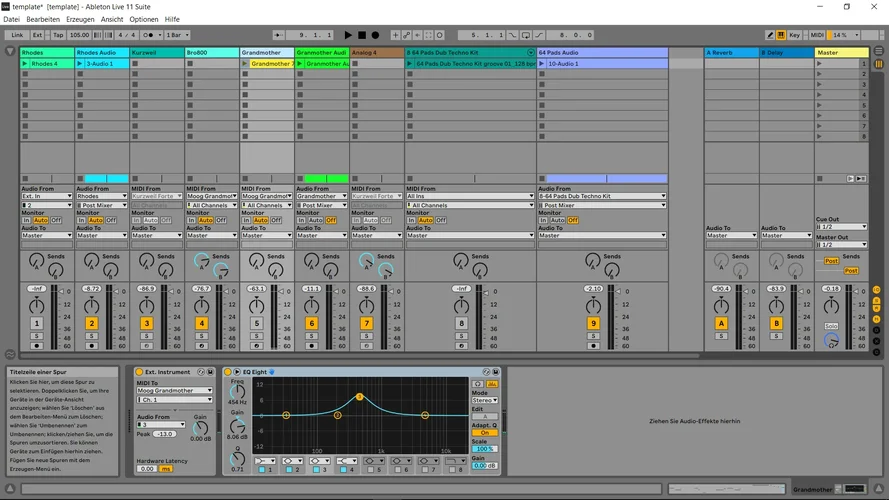889x500 pixels.
Task: Open the quantization 1 Bar dropdown
Action: click(177, 35)
